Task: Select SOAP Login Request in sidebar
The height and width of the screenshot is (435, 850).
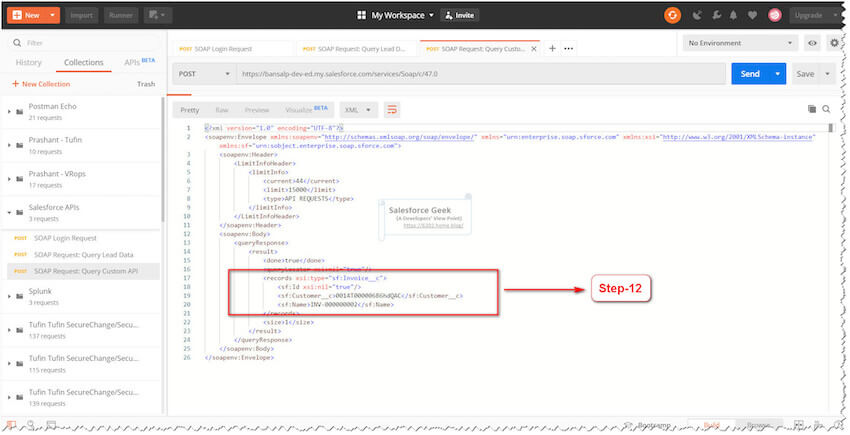Action: click(x=81, y=238)
